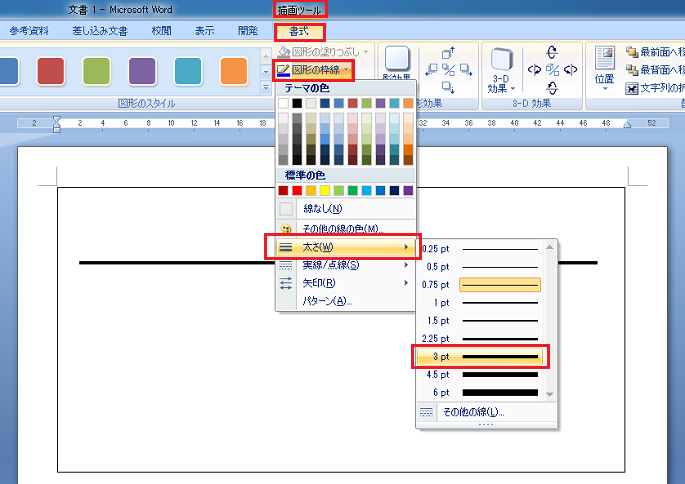Viewport: 685px width, 484px height.
Task: Apply the green shape style
Action: (x=97, y=71)
